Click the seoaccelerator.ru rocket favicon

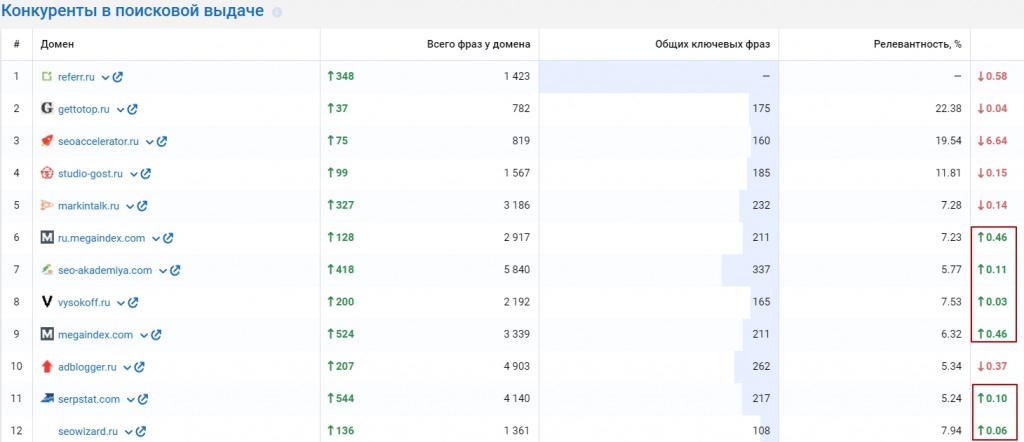tap(46, 141)
